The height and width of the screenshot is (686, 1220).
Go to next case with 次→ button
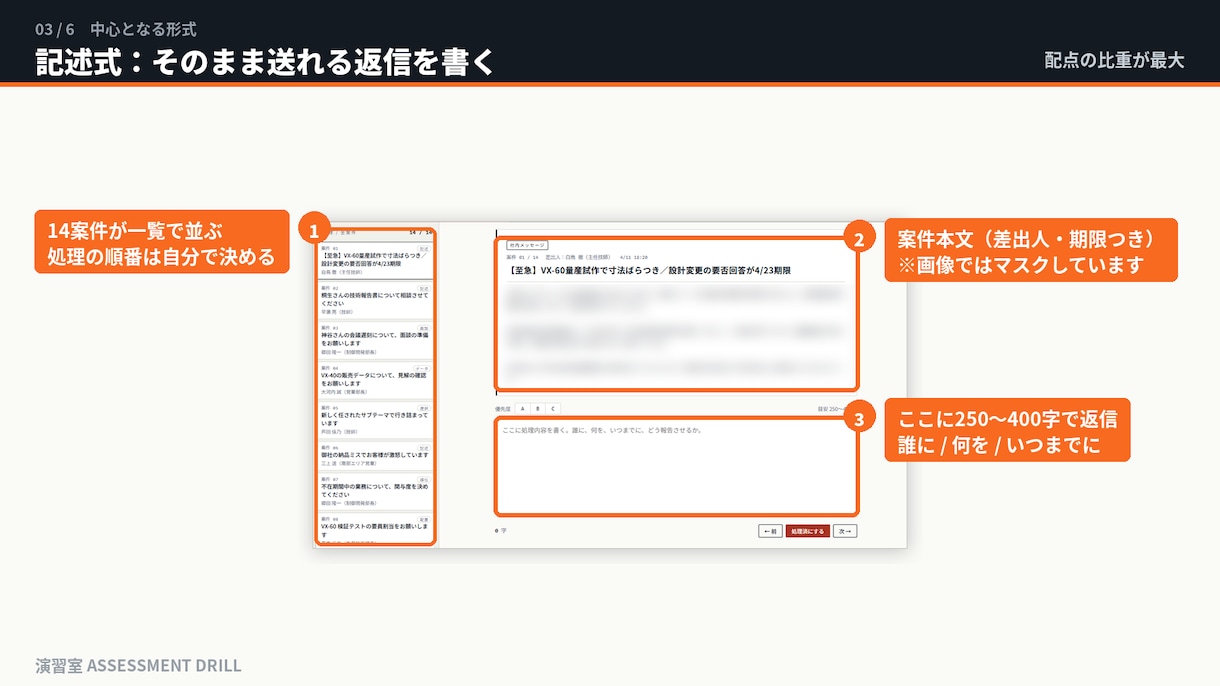pos(845,531)
